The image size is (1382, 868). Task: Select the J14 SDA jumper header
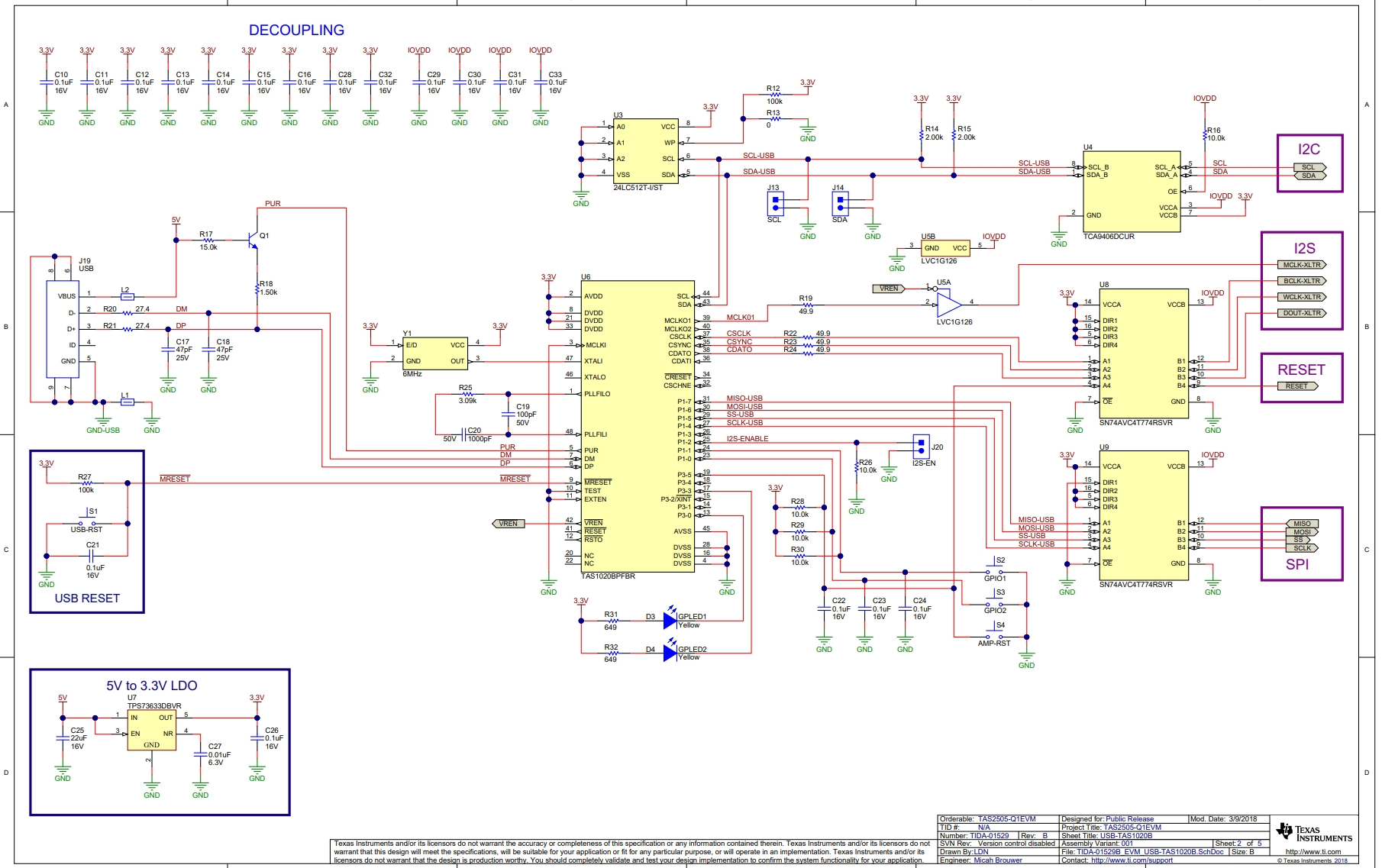pyautogui.click(x=840, y=204)
